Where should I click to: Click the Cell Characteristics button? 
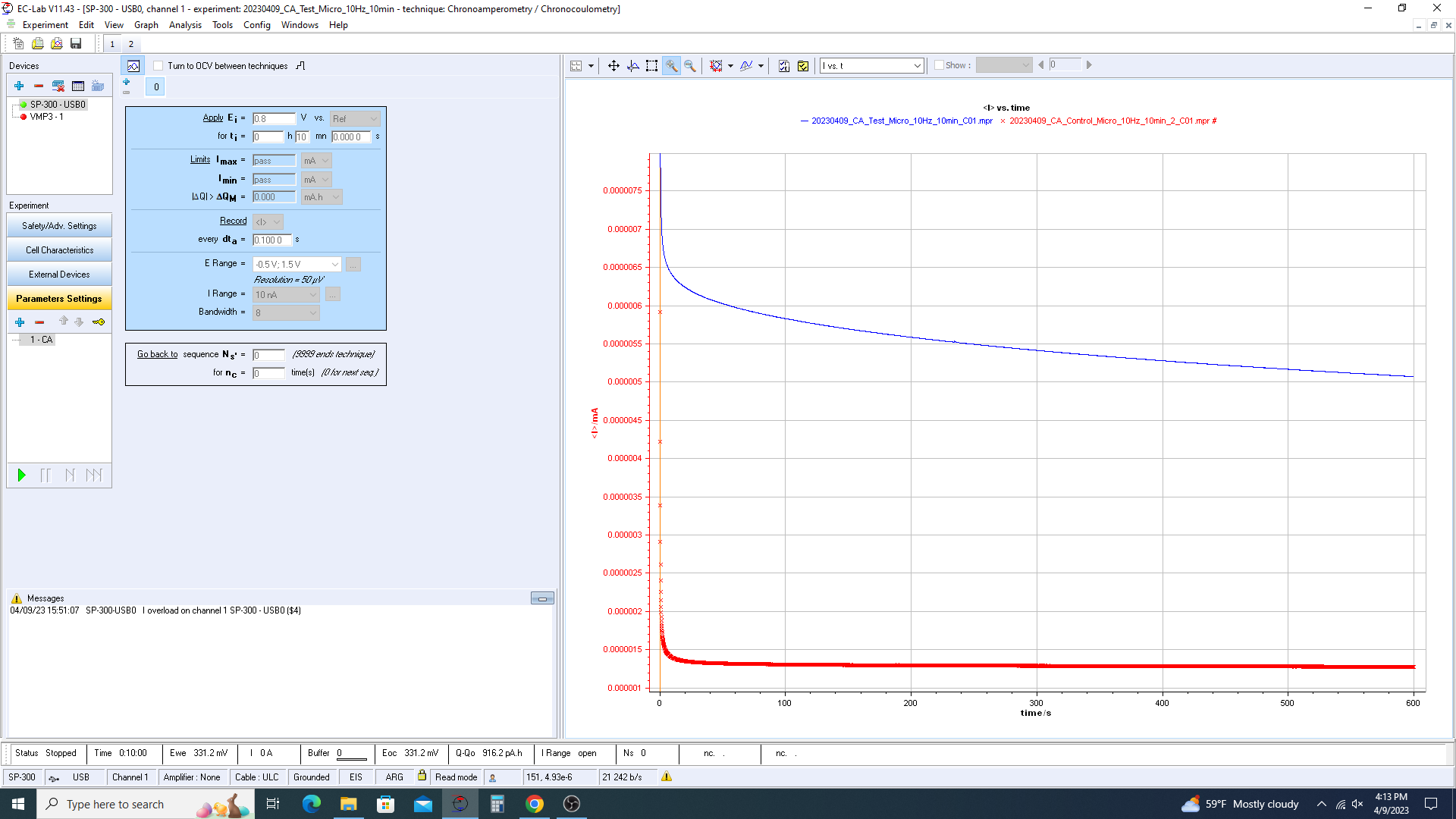click(x=59, y=250)
